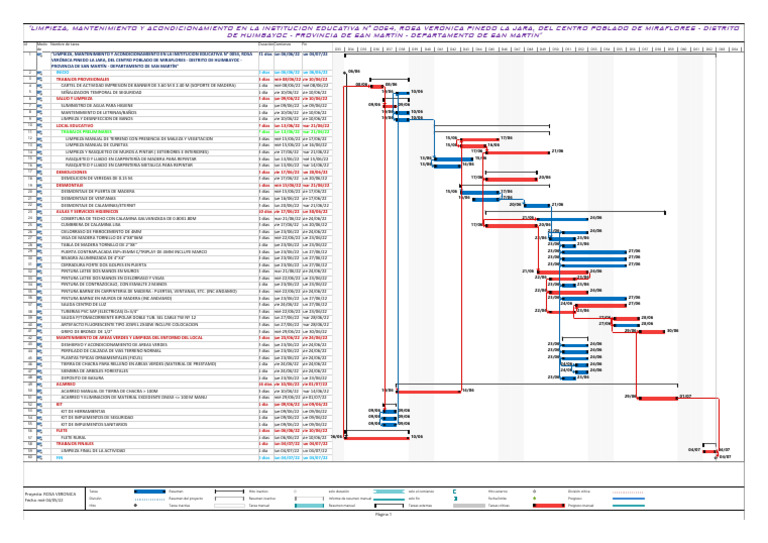Click the red LIMPIEZA Y RASQUETEO bar ending 21/06
The height and width of the screenshot is (543, 768).
tap(517, 152)
